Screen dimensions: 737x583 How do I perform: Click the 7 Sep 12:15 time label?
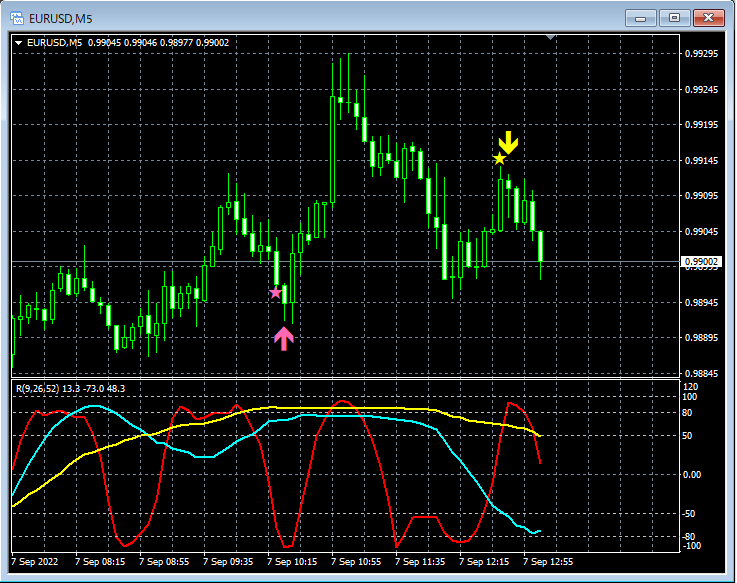484,562
